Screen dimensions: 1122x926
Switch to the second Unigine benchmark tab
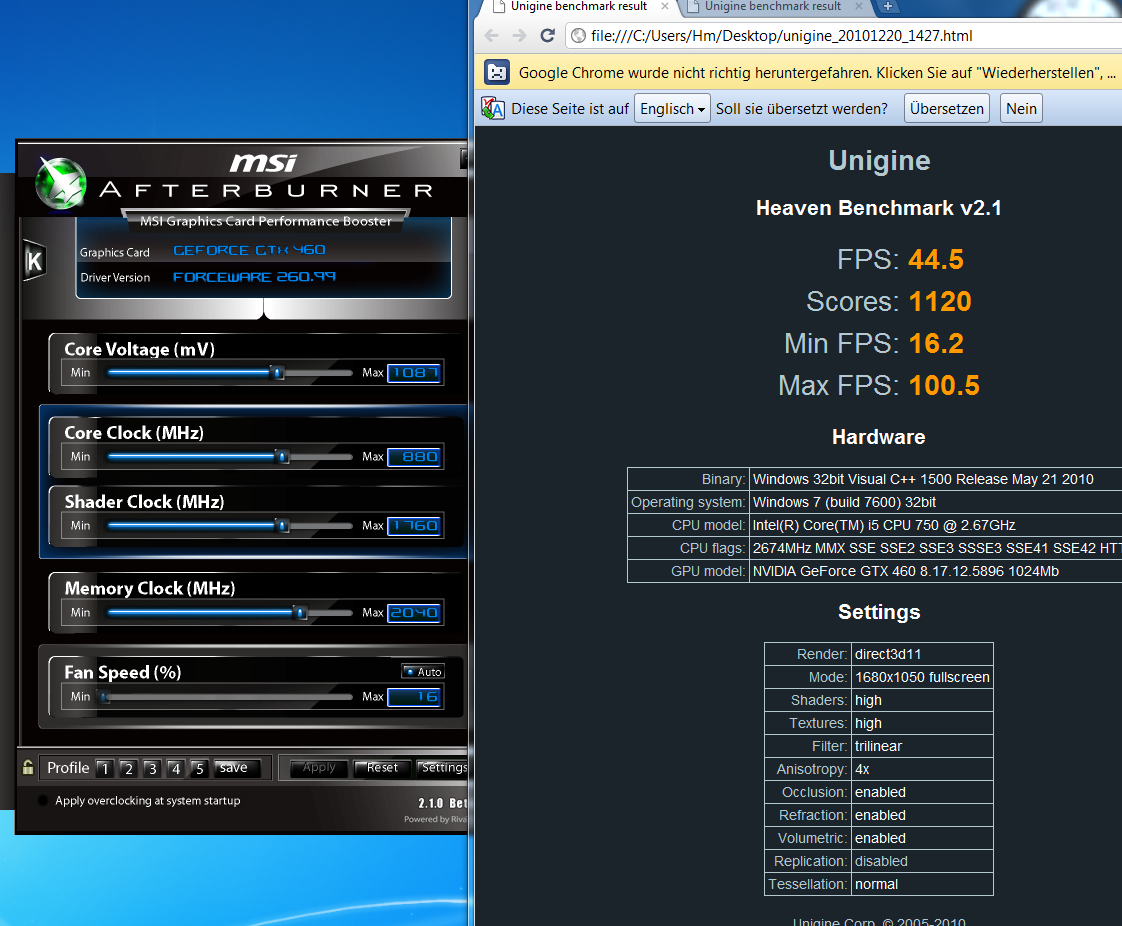point(773,6)
